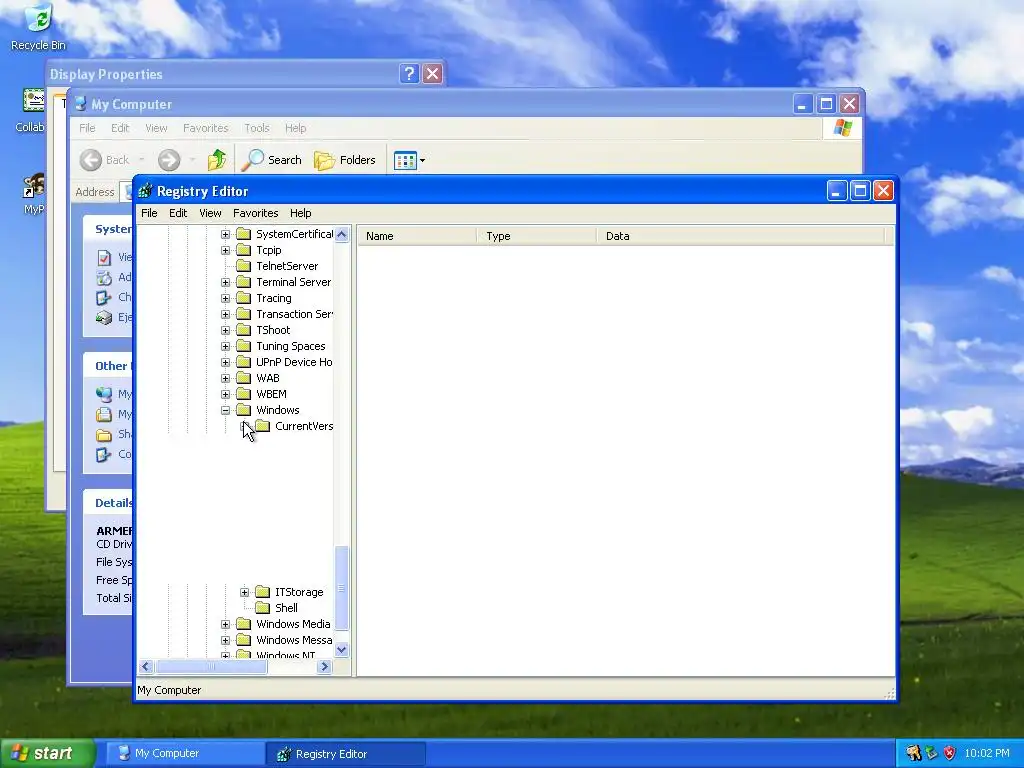
Task: Expand the Tuning Spaces registry key
Action: tap(225, 346)
